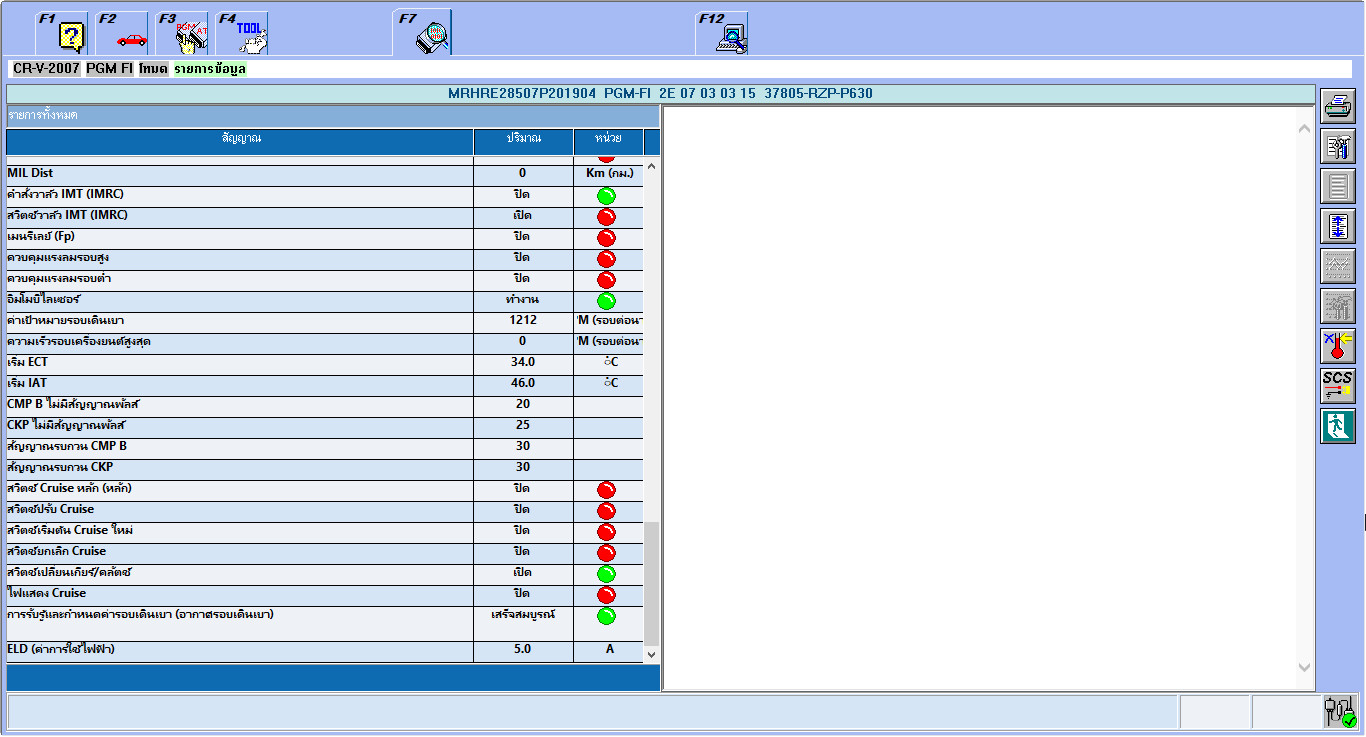Click the greyed-out icon above the thermometer

tap(1337, 306)
